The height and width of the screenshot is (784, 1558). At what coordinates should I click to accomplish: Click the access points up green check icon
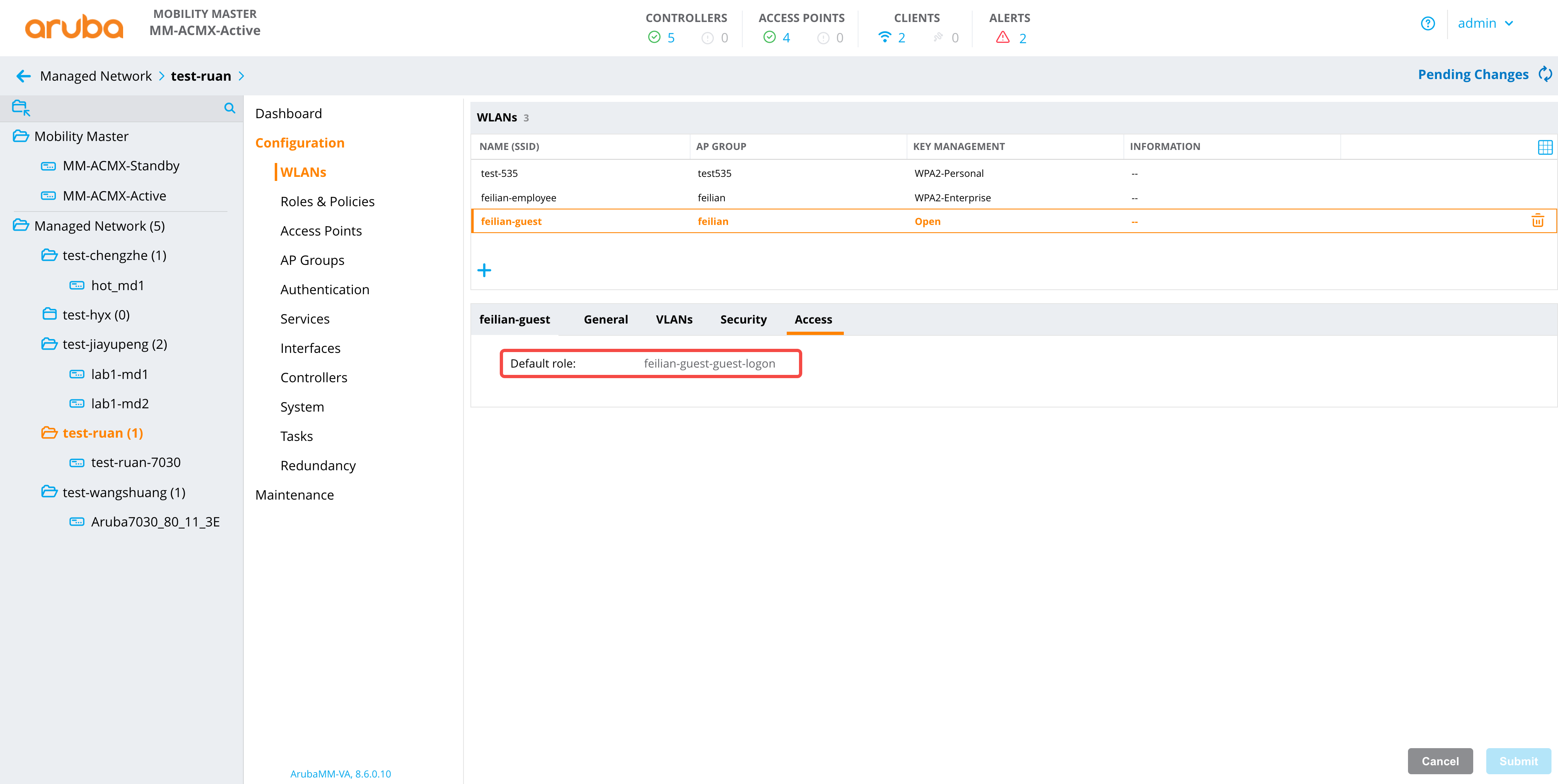[x=769, y=37]
